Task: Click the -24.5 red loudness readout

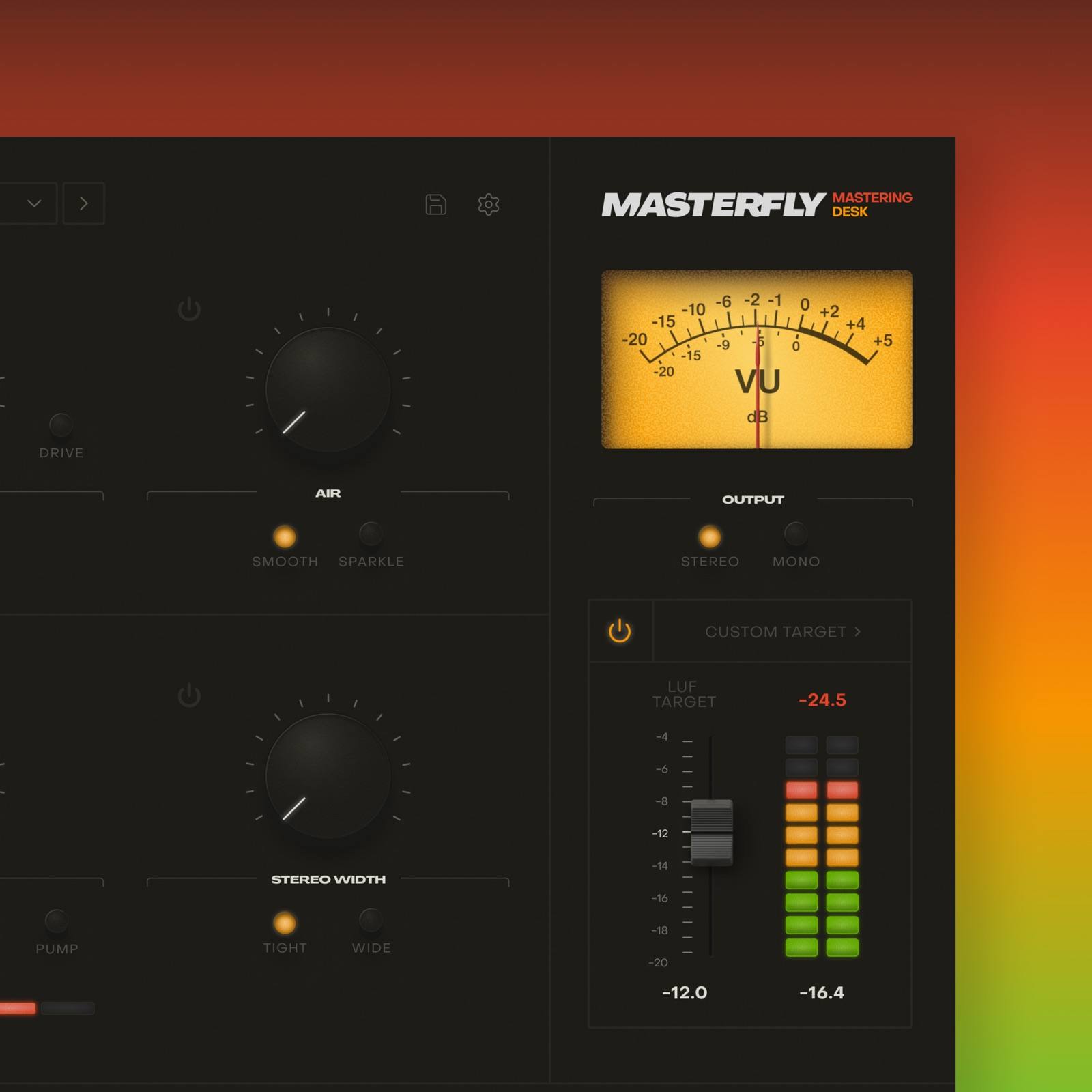Action: point(822,700)
